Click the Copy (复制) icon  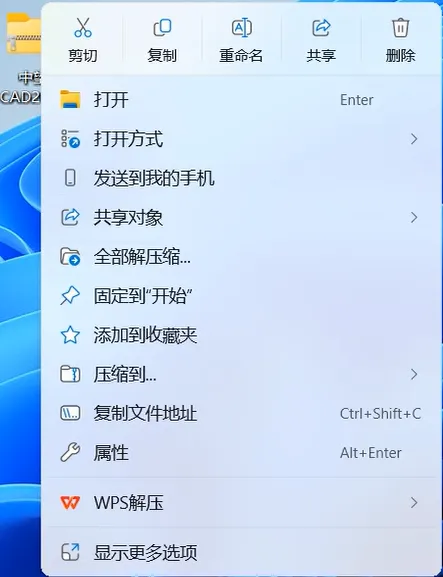pyautogui.click(x=162, y=28)
